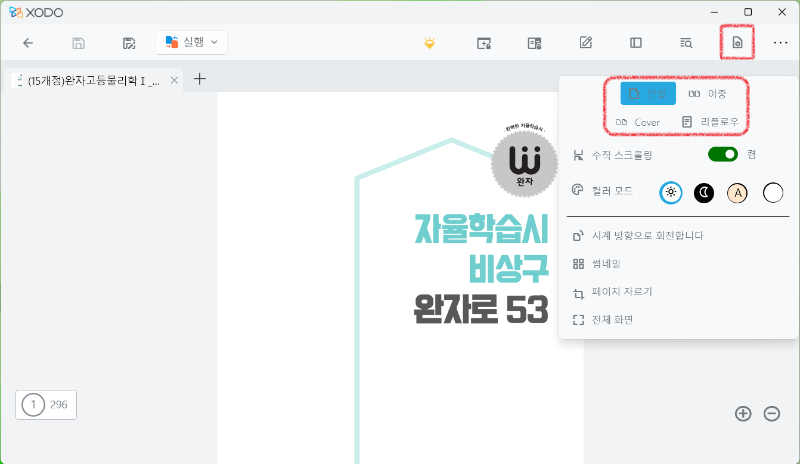Open the 실행 dropdown menu
Viewport: 800px width, 464px height.
[x=191, y=42]
